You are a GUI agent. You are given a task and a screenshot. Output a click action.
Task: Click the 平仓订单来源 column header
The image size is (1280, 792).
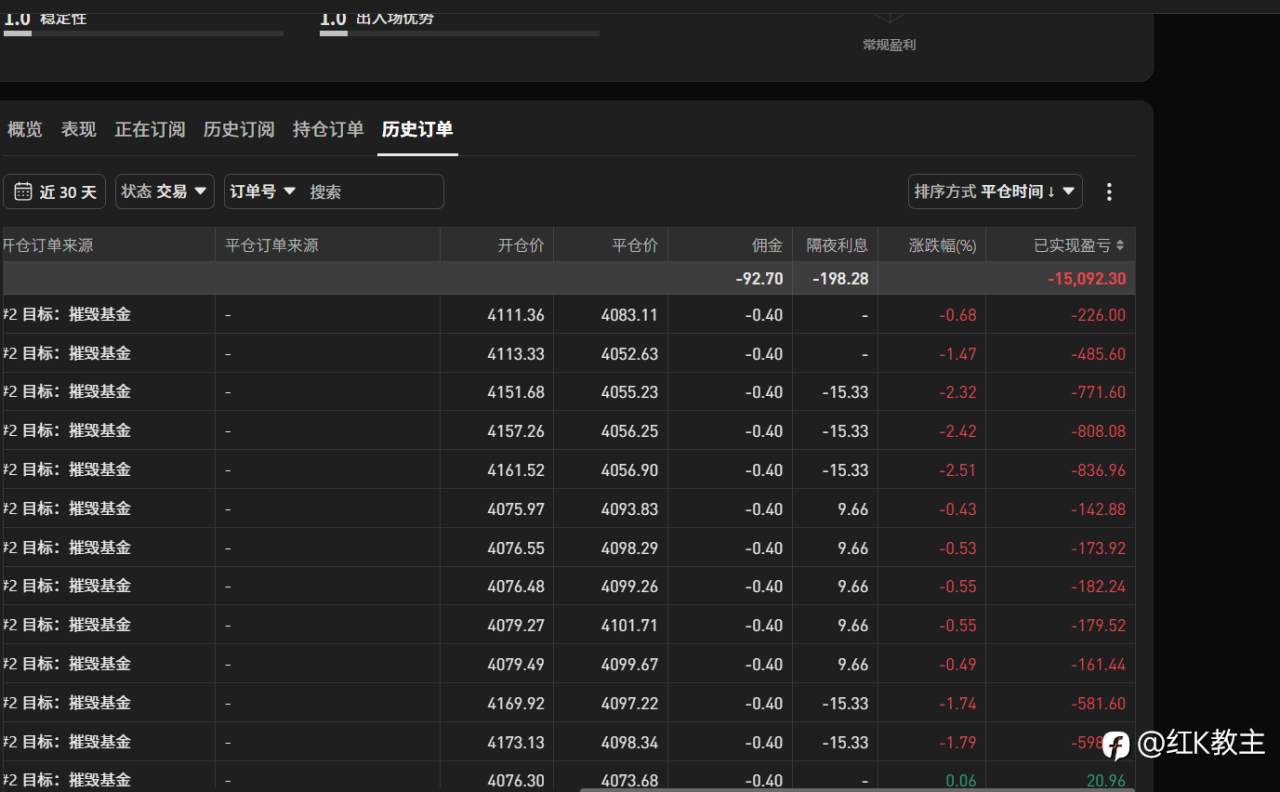click(x=271, y=245)
